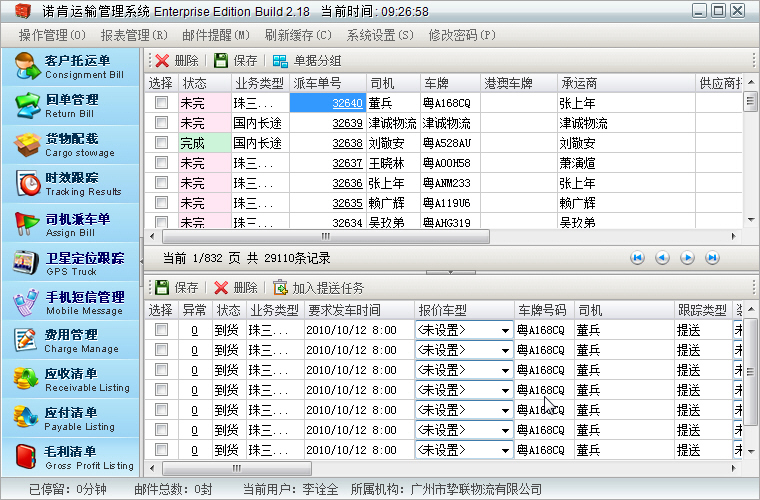The height and width of the screenshot is (500, 760).
Task: Open 时效跟踪 Tracking Results module
Action: [70, 184]
